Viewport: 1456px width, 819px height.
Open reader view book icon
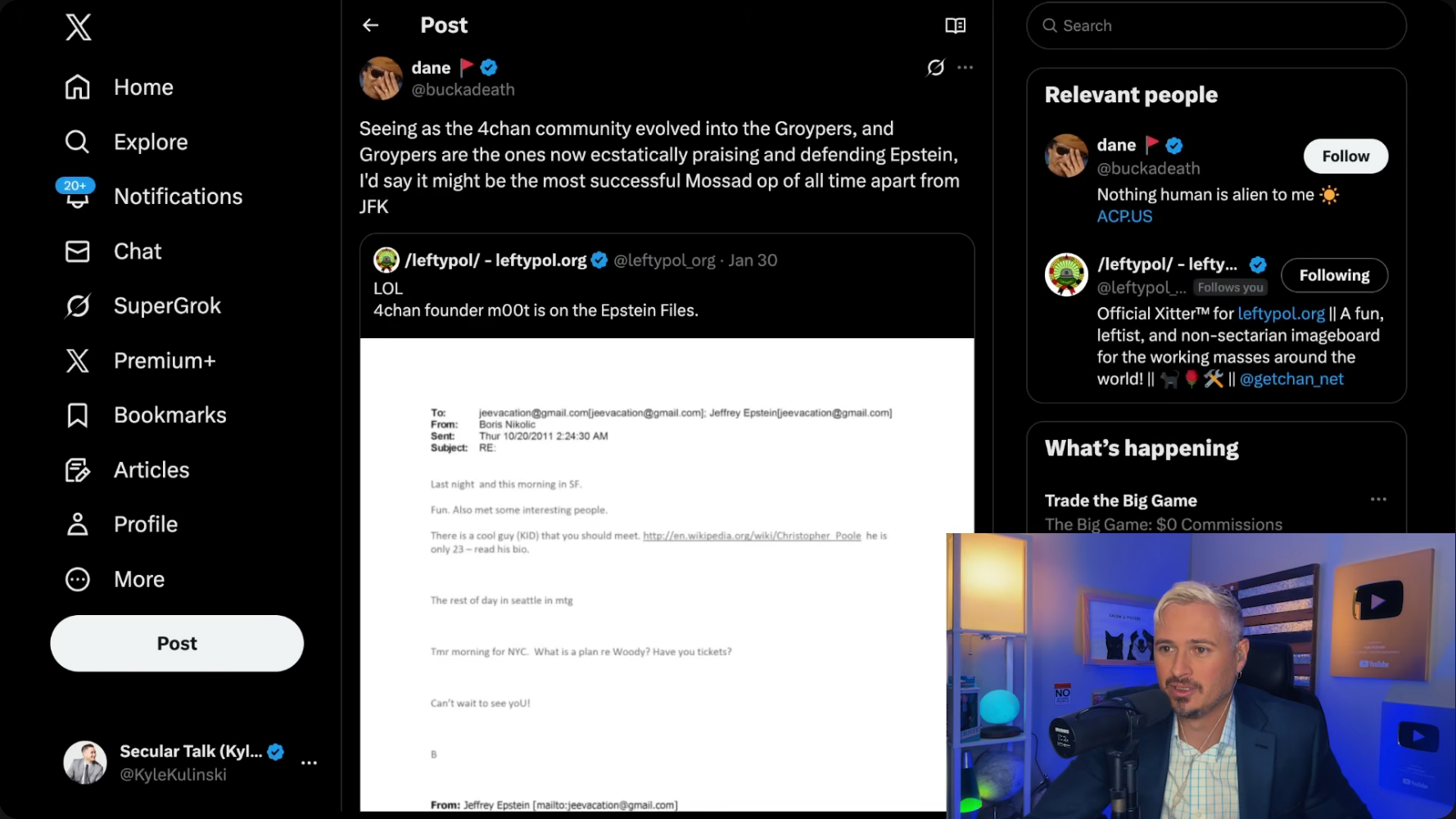tap(955, 25)
